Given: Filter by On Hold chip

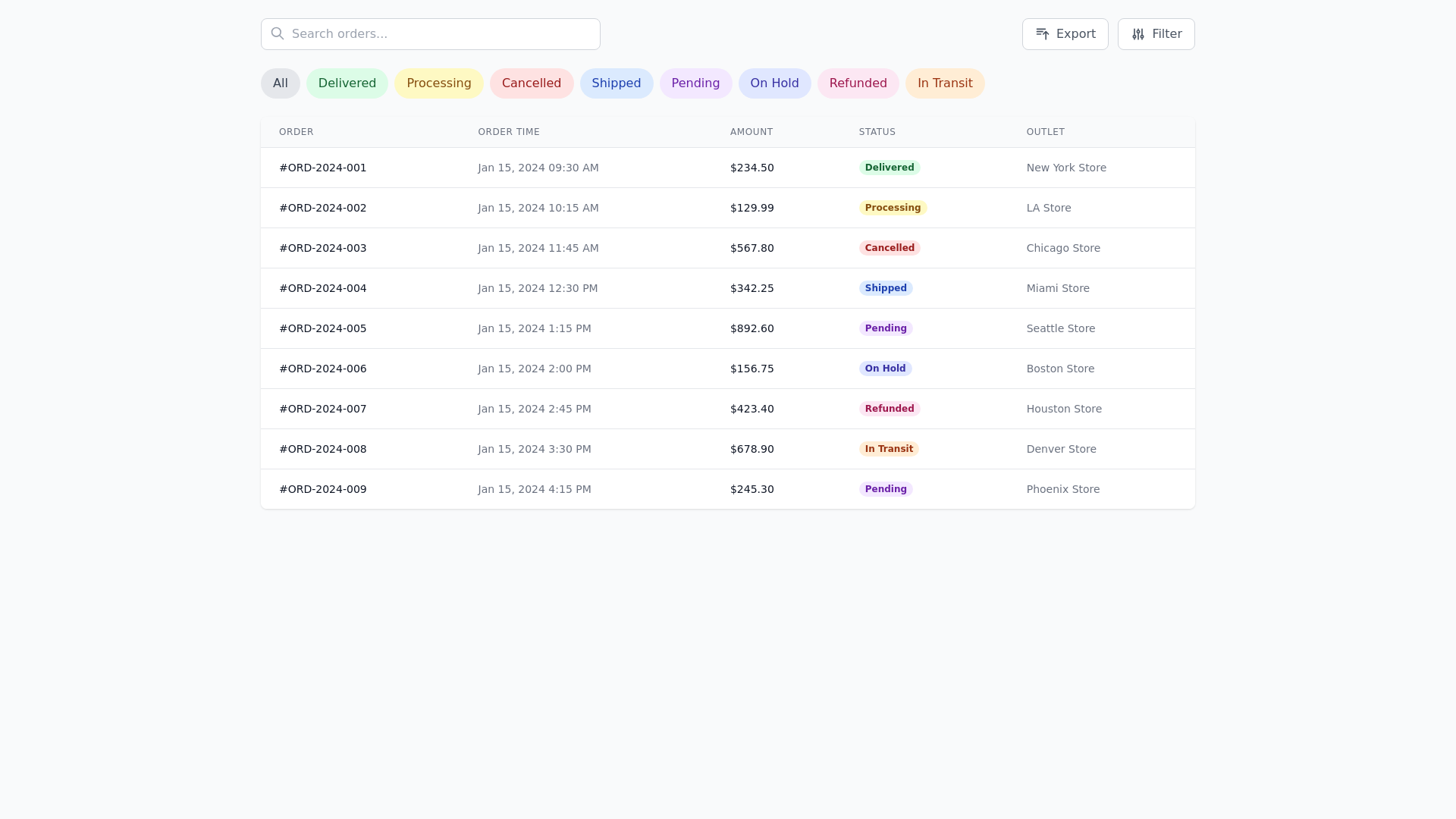Looking at the screenshot, I should pos(775,83).
